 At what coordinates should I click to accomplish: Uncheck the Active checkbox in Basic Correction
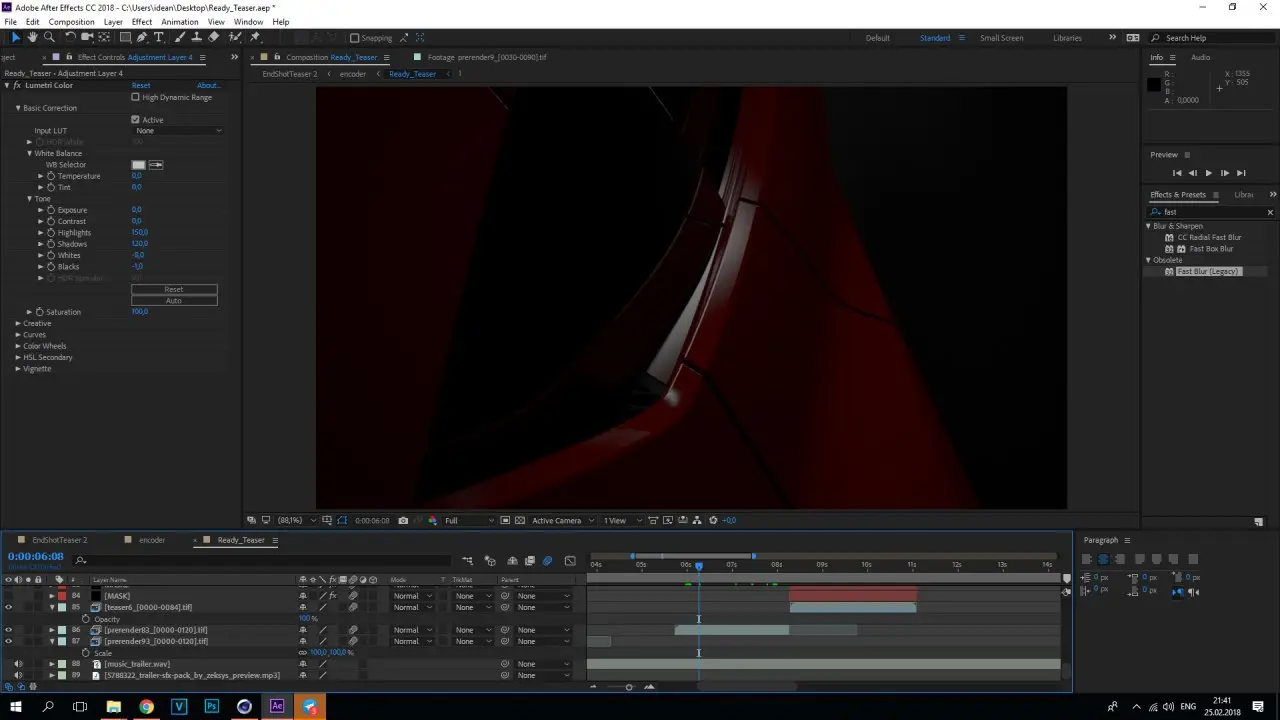136,120
